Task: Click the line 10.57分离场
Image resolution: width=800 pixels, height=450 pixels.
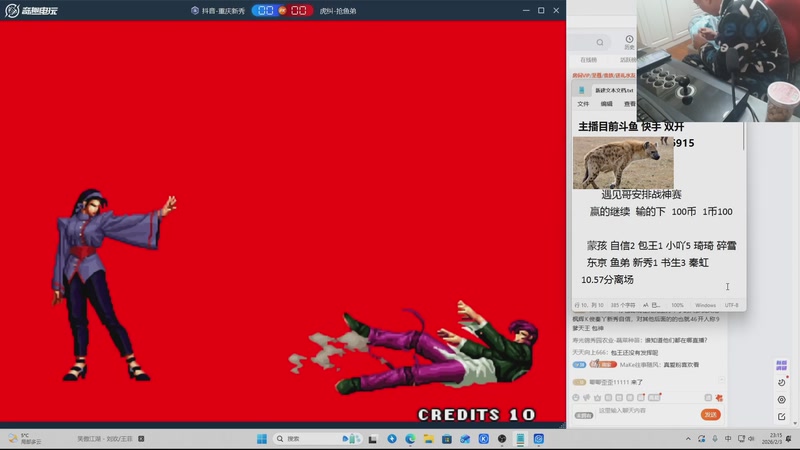Action: pos(607,280)
